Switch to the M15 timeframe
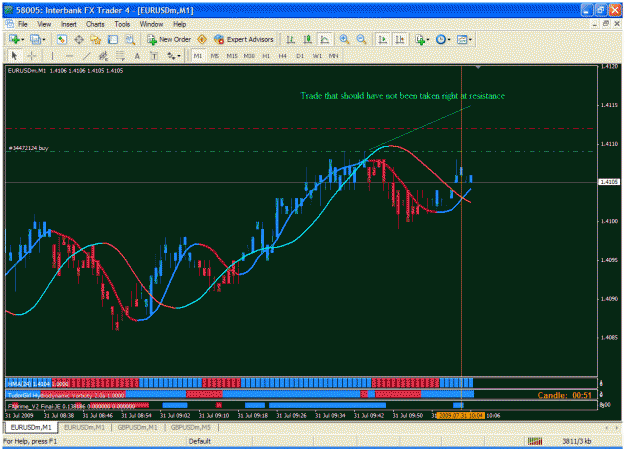Screen dimensions: 625x449 (x=232, y=56)
